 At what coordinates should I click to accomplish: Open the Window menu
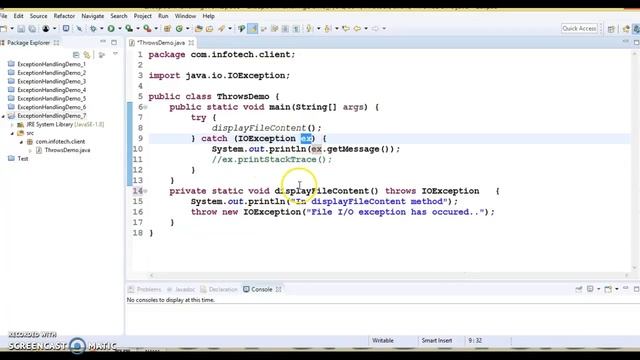[x=185, y=16]
